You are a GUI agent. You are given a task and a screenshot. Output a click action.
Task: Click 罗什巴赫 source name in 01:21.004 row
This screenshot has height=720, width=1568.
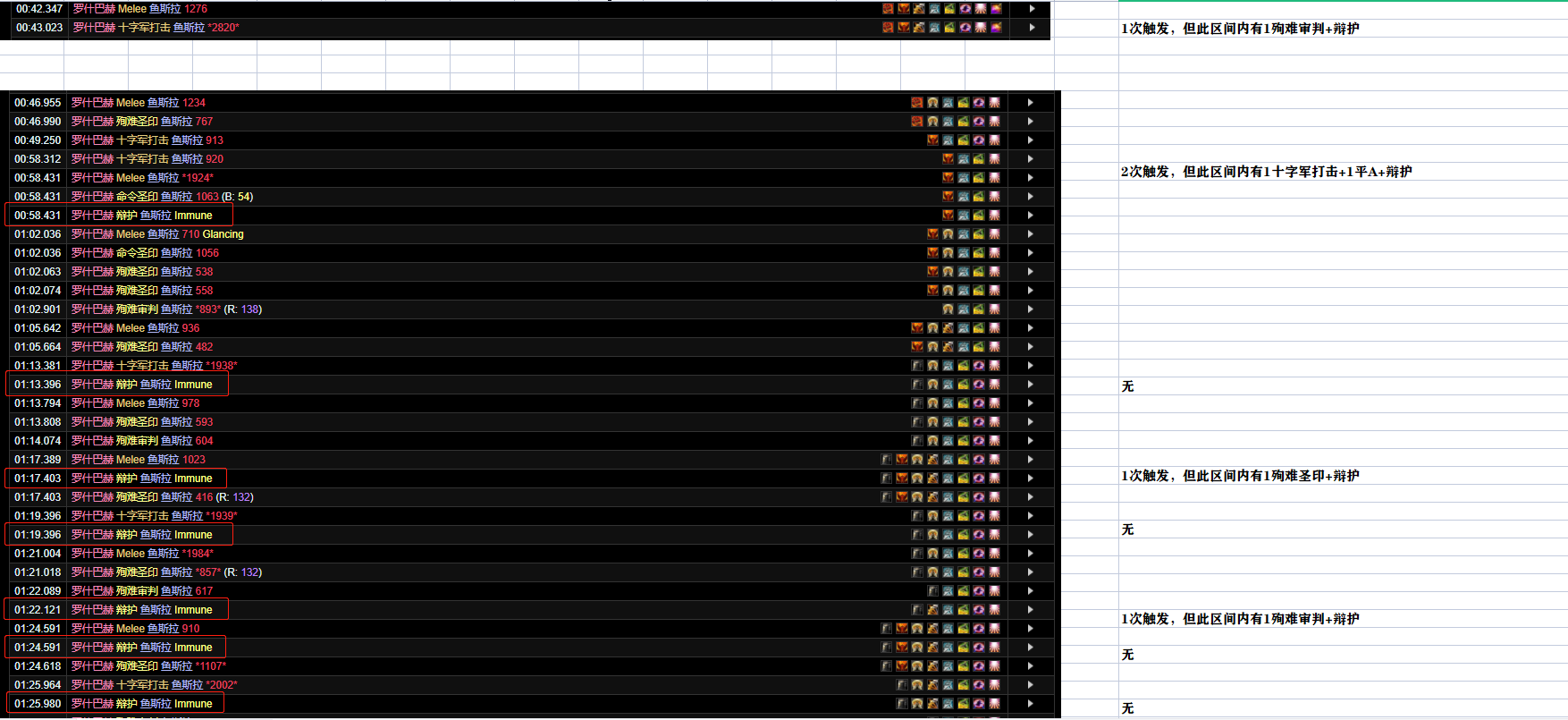coord(92,554)
